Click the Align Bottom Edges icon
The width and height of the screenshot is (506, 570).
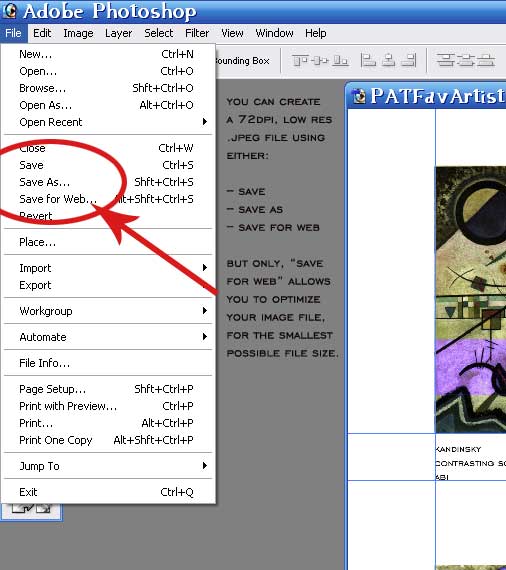[x=341, y=60]
